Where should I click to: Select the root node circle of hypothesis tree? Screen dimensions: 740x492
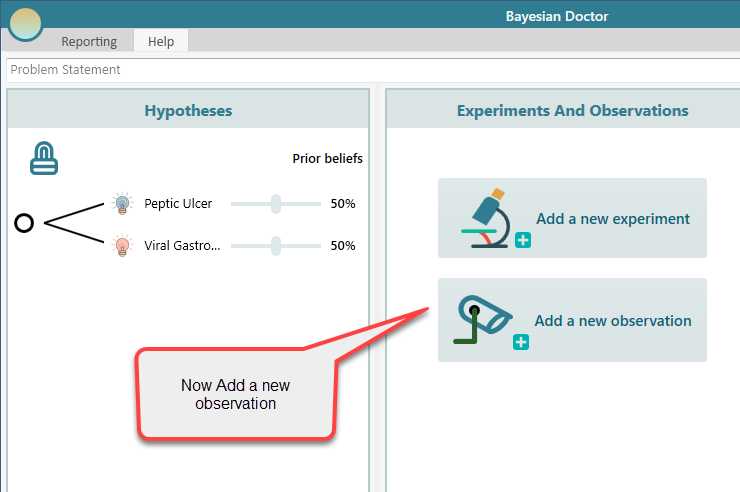(x=24, y=223)
